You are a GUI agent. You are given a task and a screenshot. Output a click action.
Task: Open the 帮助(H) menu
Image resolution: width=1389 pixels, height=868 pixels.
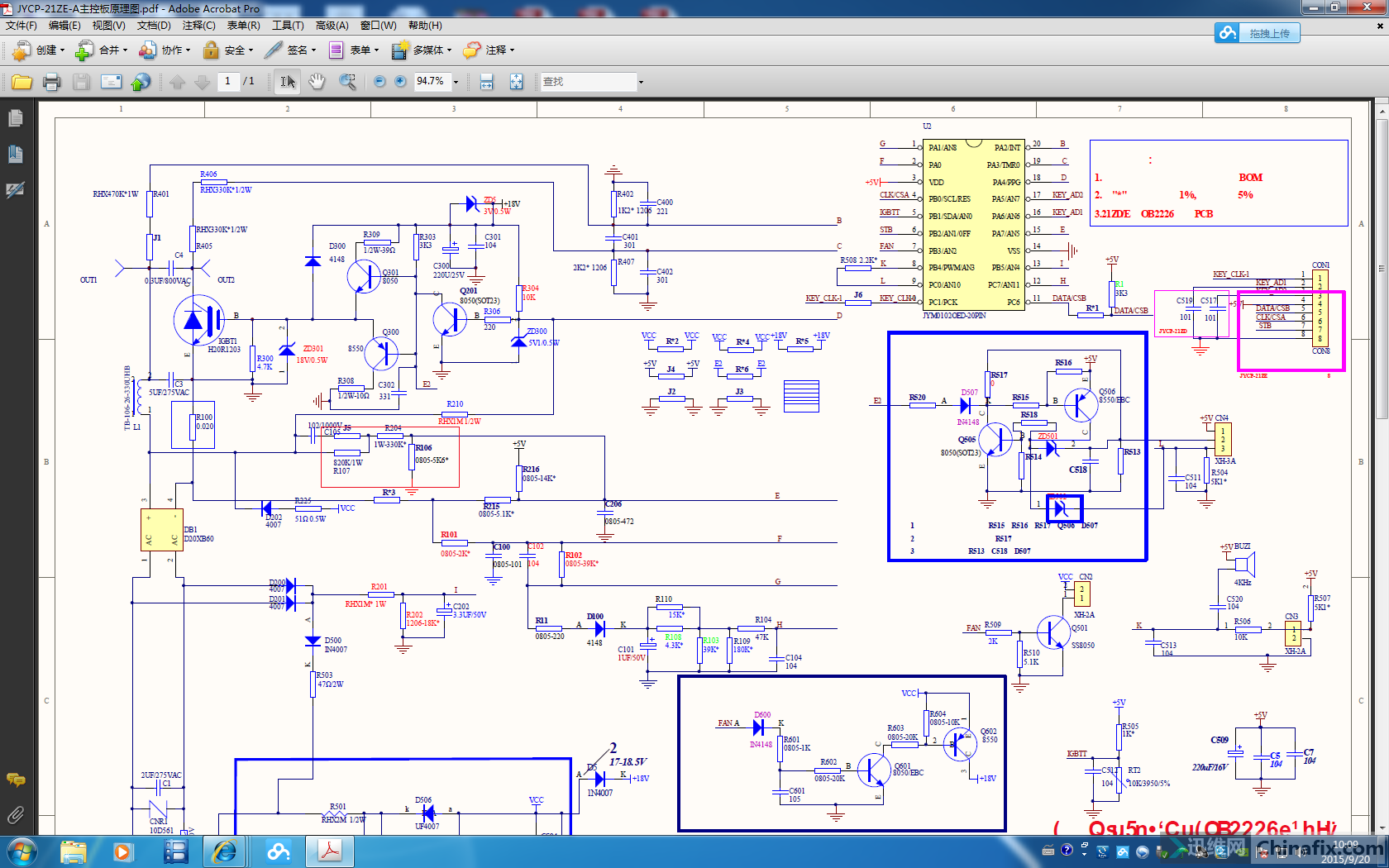coord(425,26)
